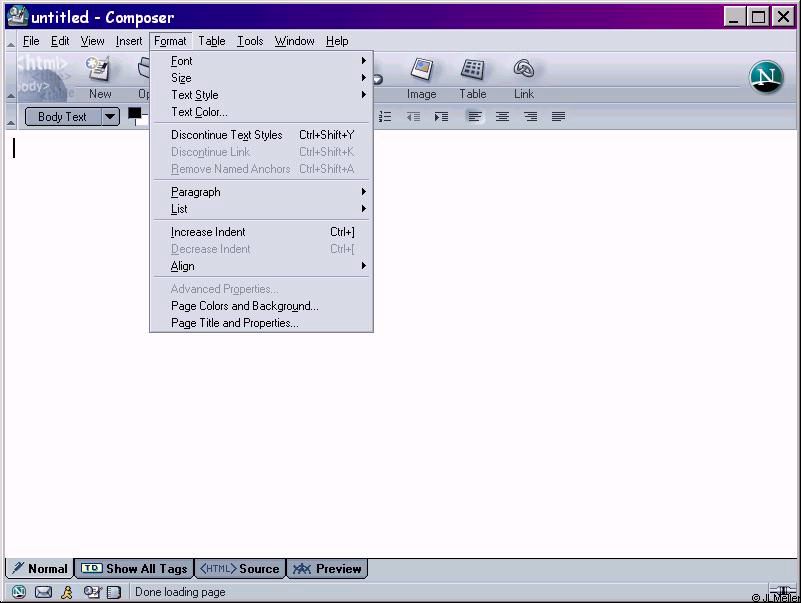Viewport: 801px width, 603px height.
Task: Click the Composer icon in status bar
Action: 92,592
